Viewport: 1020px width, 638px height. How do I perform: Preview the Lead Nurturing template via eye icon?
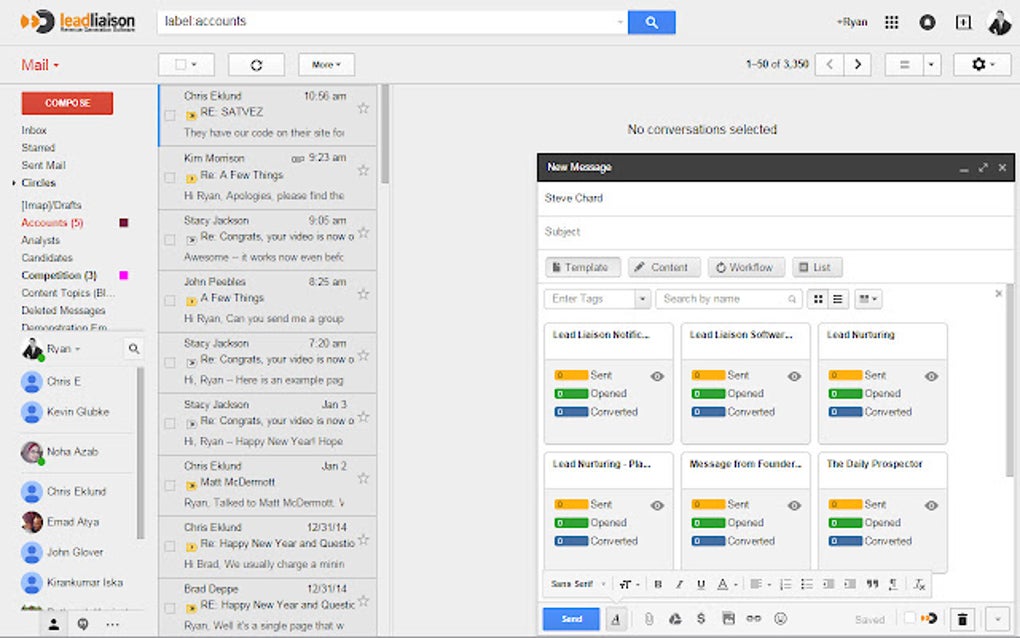(931, 377)
